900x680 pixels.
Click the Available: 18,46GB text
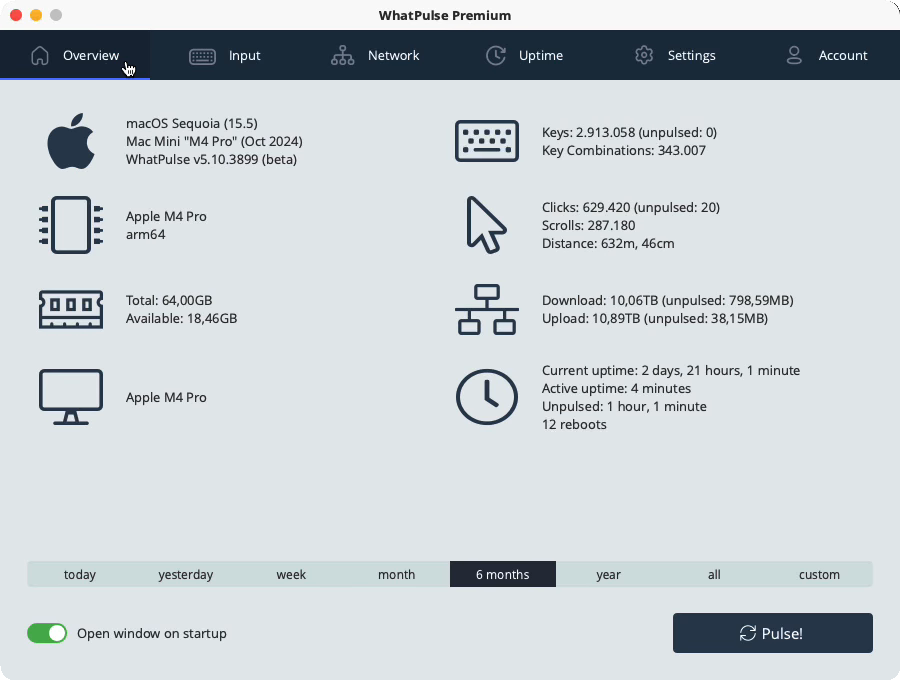point(181,318)
